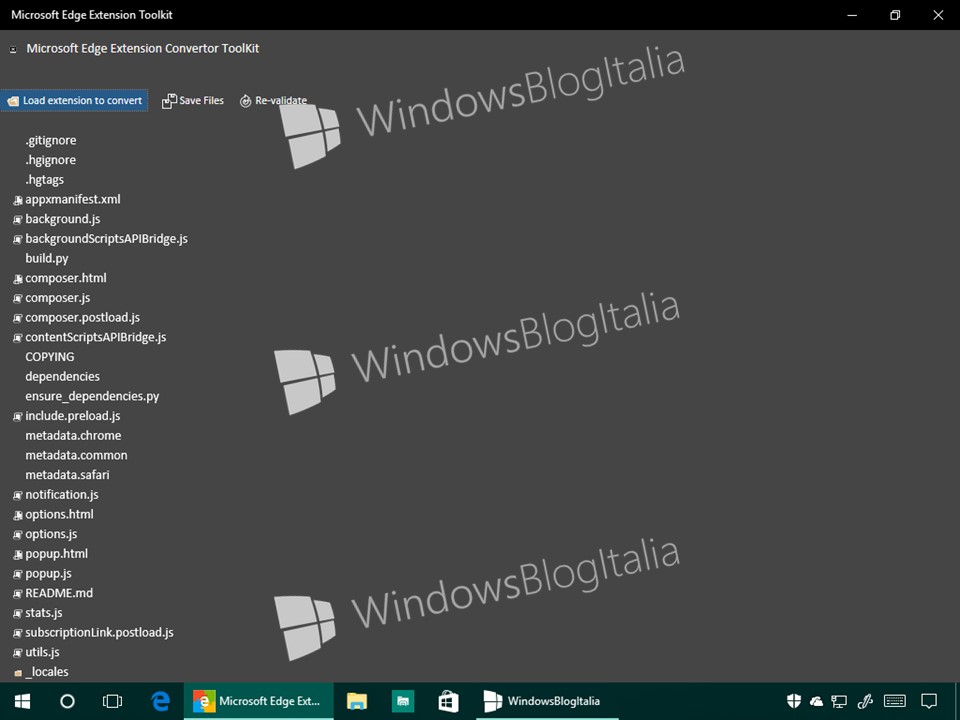Select popup.js file
960x720 pixels.
[48, 574]
